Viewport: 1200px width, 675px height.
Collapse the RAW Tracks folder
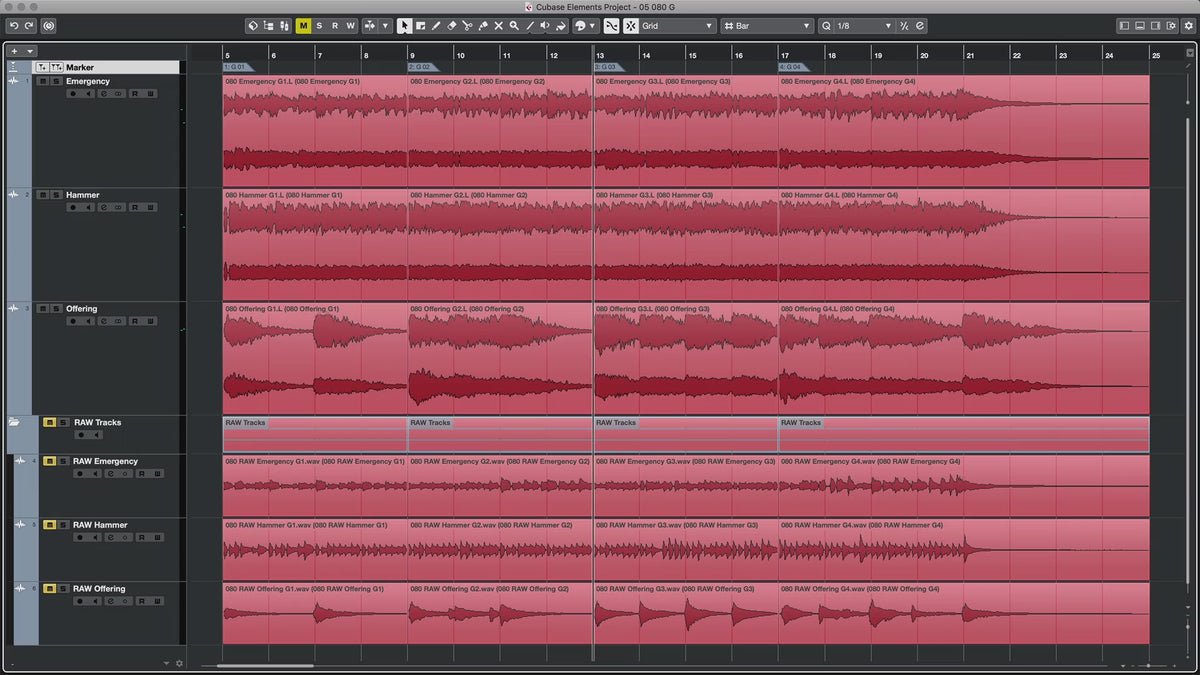pos(14,422)
